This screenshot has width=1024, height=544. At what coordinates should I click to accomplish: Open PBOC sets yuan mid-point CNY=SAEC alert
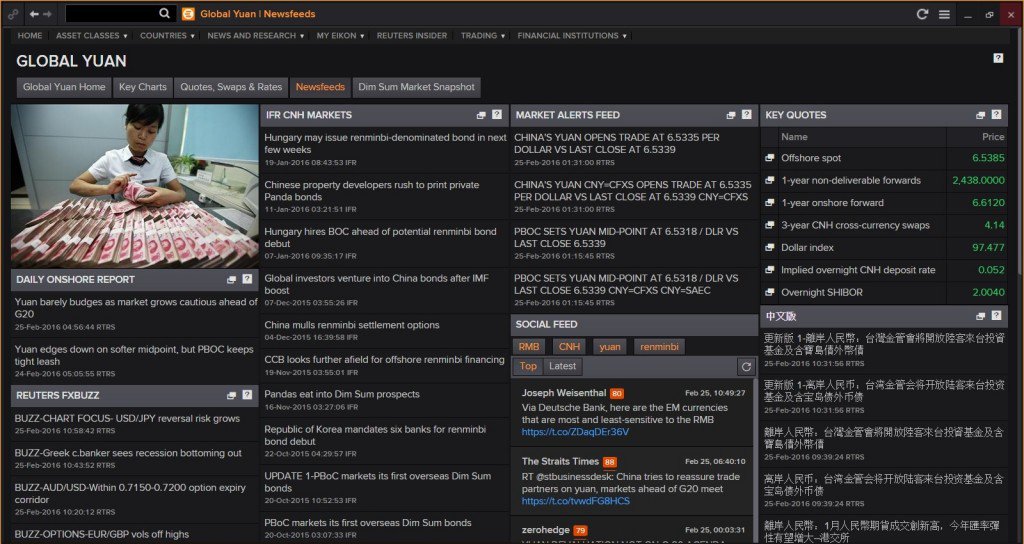626,284
